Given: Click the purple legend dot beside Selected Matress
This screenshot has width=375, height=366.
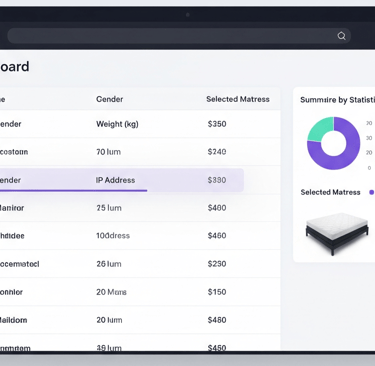Looking at the screenshot, I should (x=371, y=192).
